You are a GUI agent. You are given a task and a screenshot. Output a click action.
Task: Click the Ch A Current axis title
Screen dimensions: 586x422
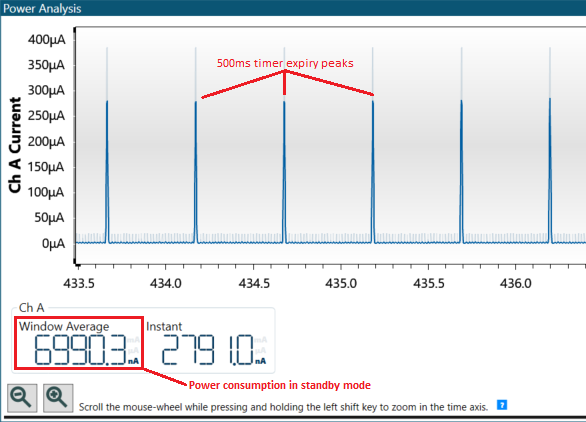[15, 145]
